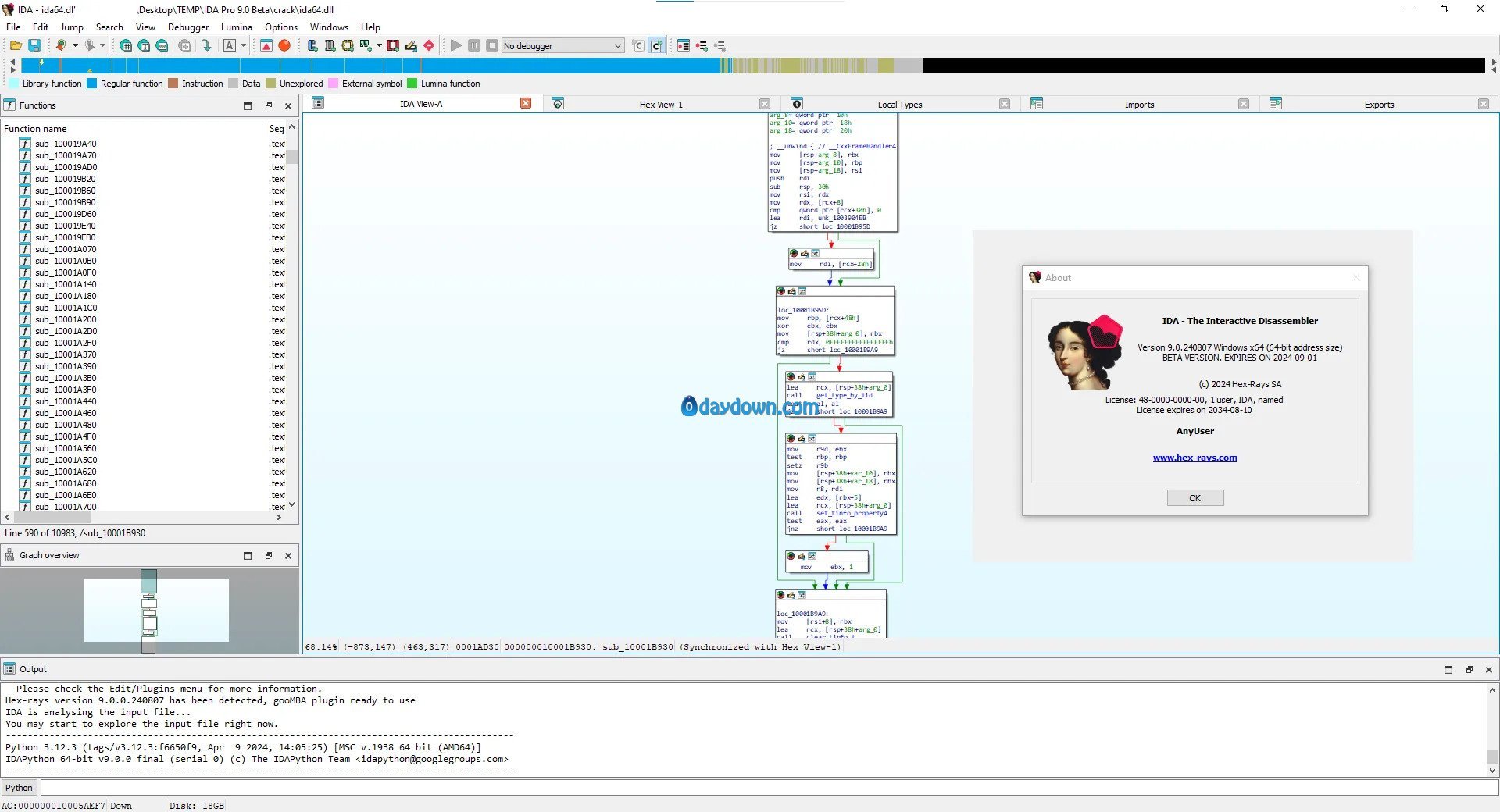Close the Hex View-1 tab
Viewport: 1500px width, 812px height.
[x=765, y=104]
